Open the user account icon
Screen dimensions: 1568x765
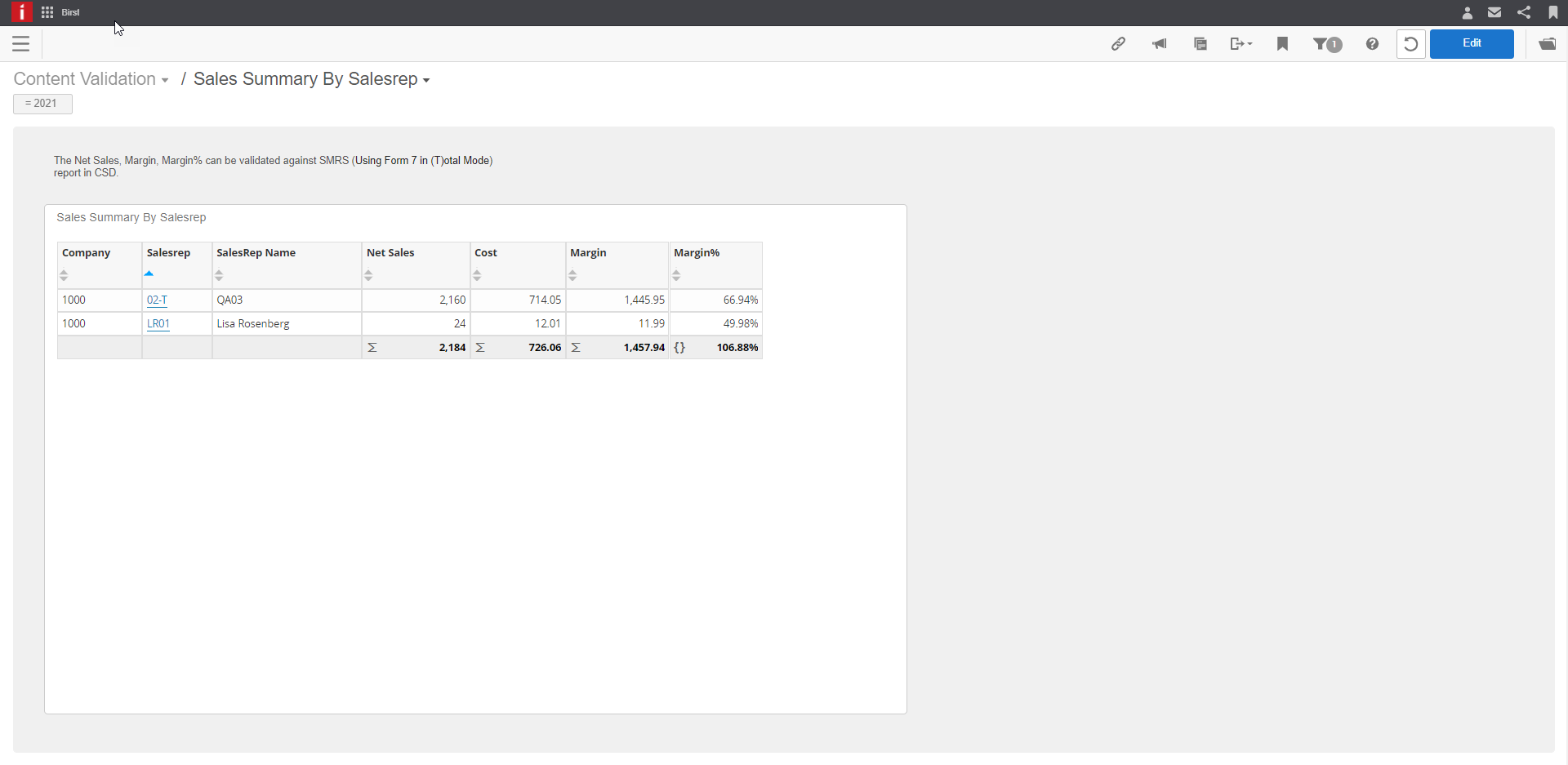[x=1467, y=12]
